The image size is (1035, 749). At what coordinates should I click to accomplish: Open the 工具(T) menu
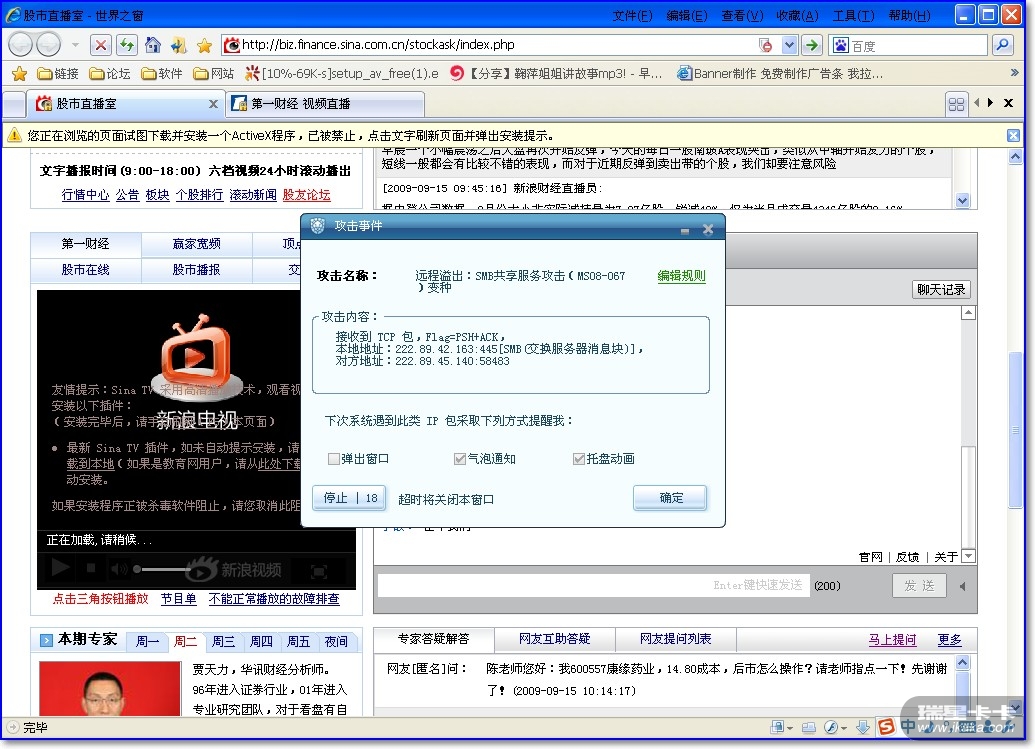[x=853, y=15]
